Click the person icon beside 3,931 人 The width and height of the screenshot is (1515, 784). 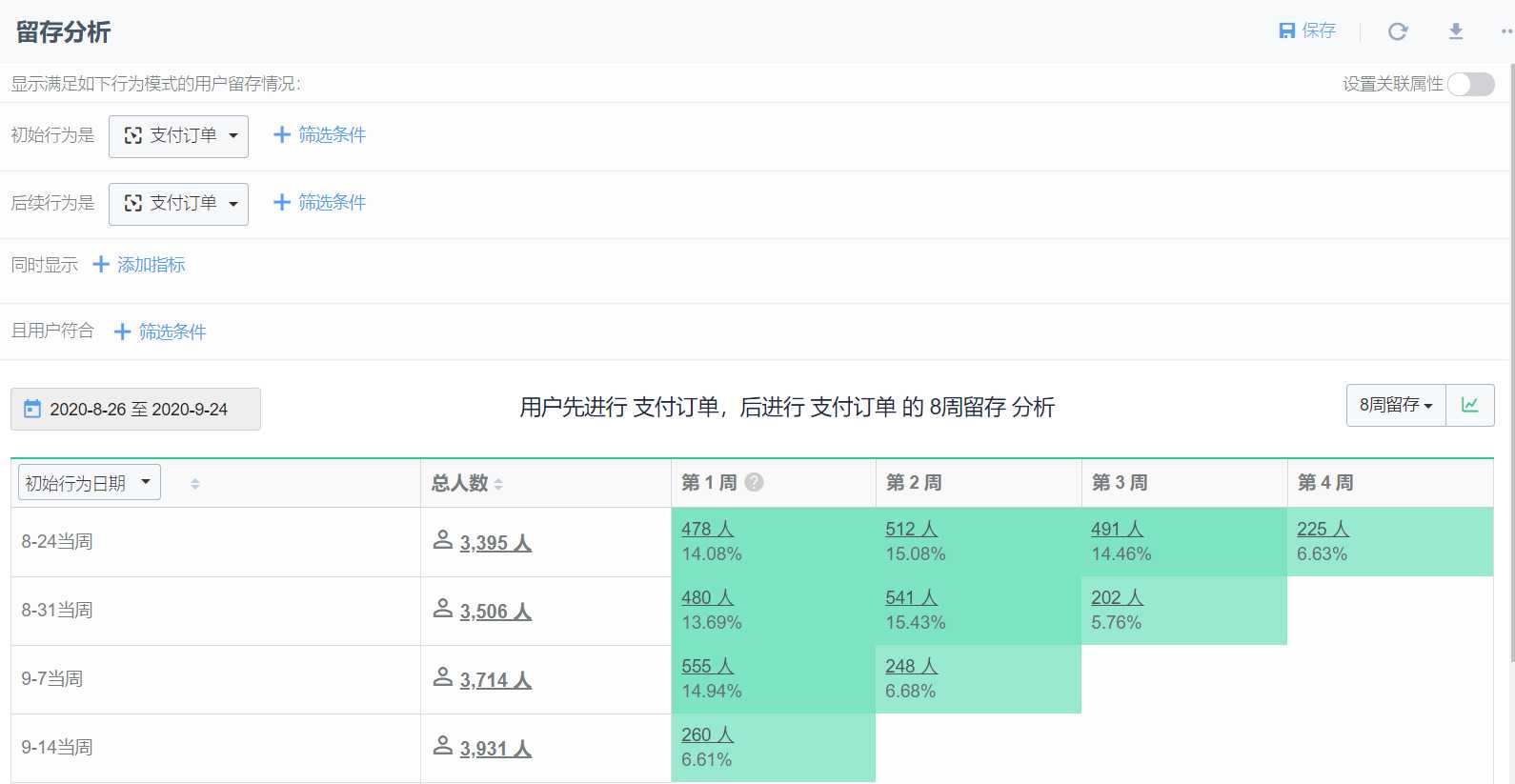[x=442, y=746]
